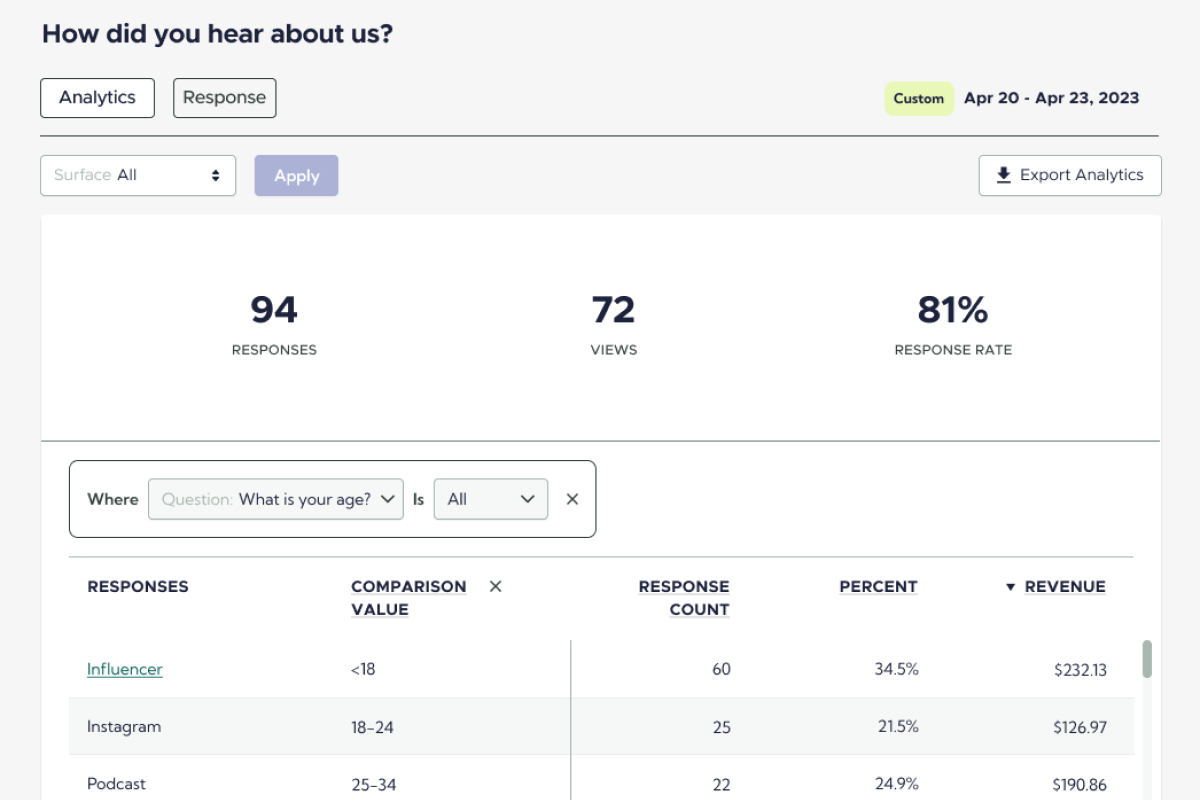Sort by the Response Count header

[684, 596]
